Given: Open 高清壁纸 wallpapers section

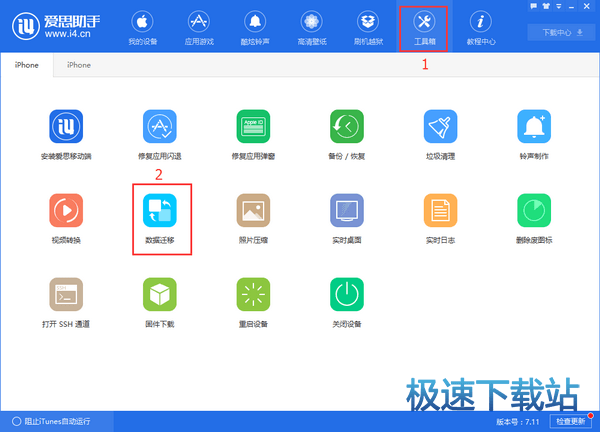Looking at the screenshot, I should (312, 28).
